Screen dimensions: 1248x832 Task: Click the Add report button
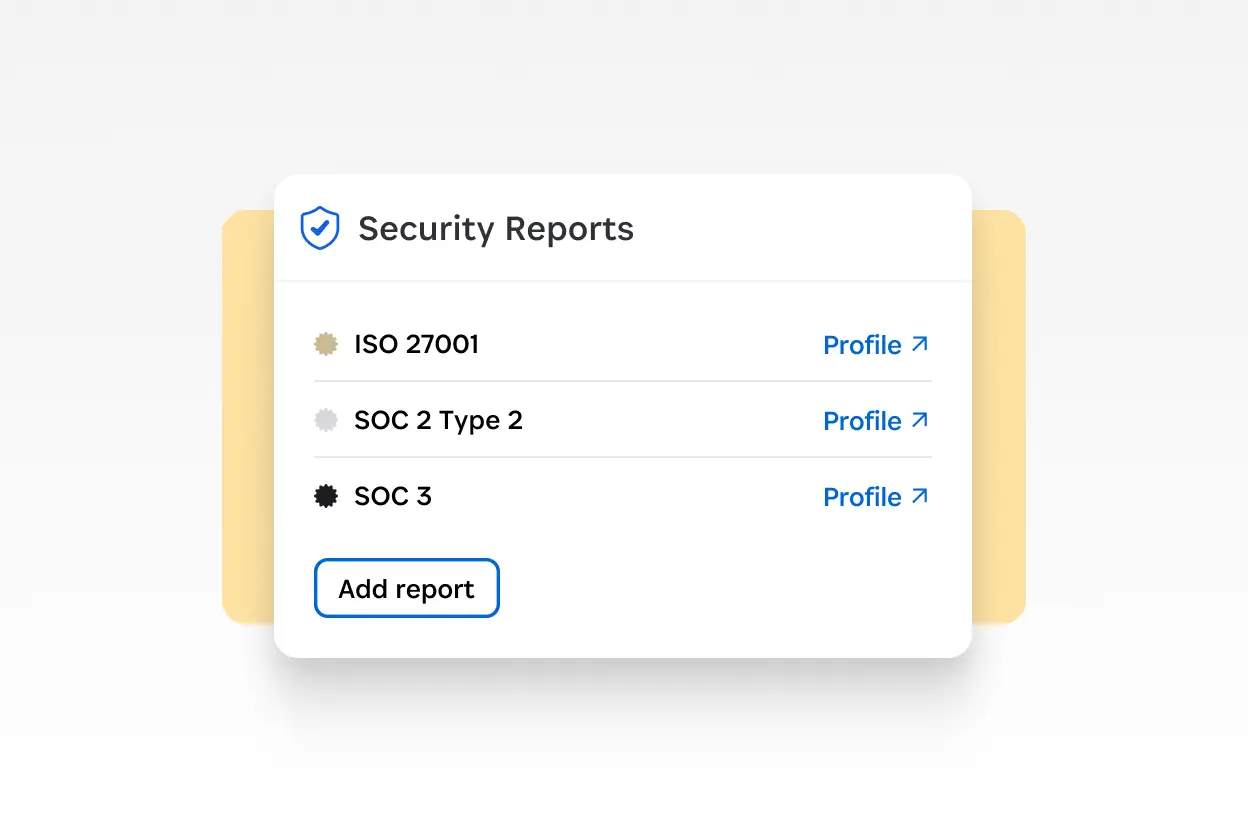[406, 588]
